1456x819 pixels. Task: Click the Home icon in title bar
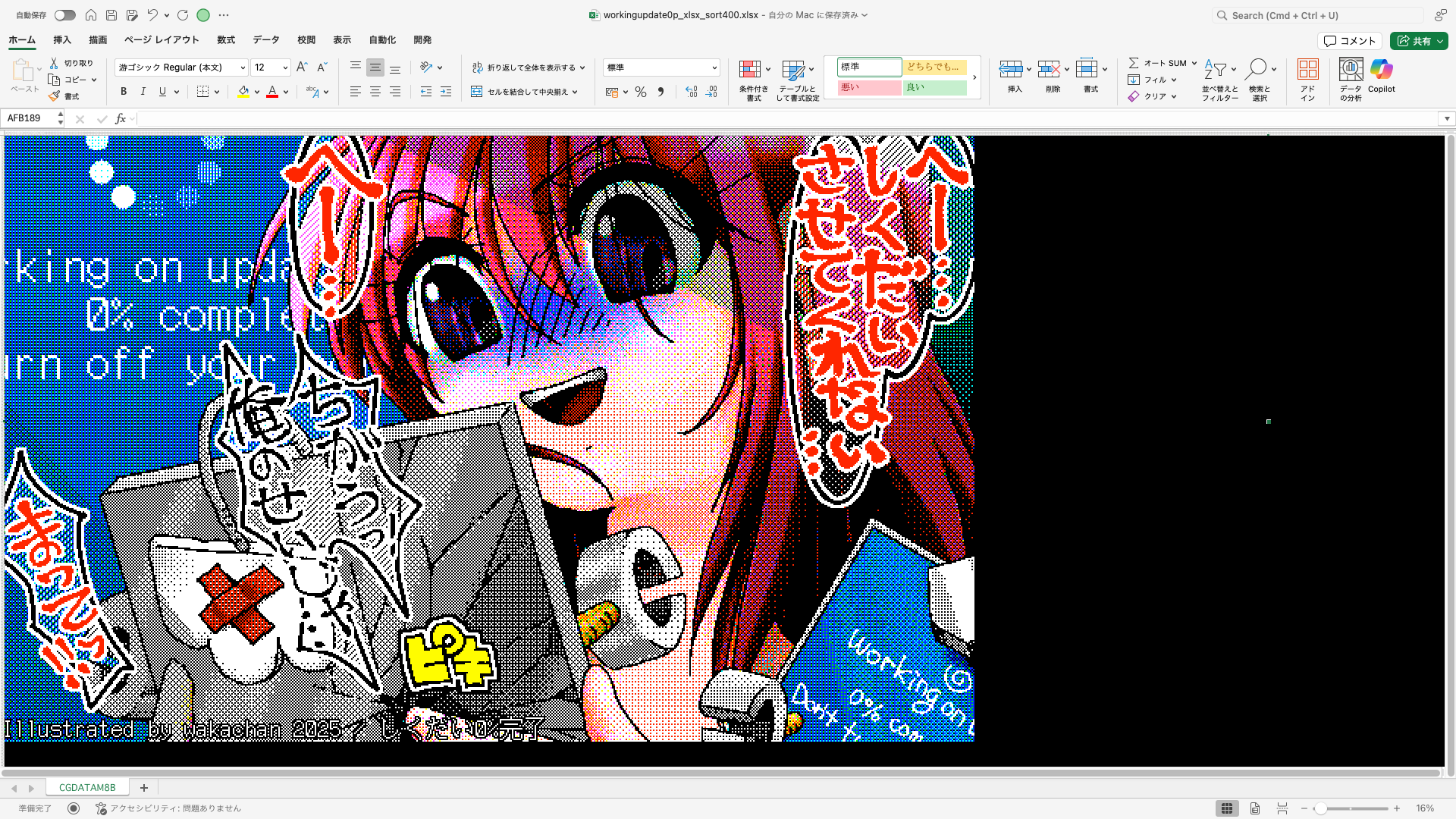[x=91, y=15]
